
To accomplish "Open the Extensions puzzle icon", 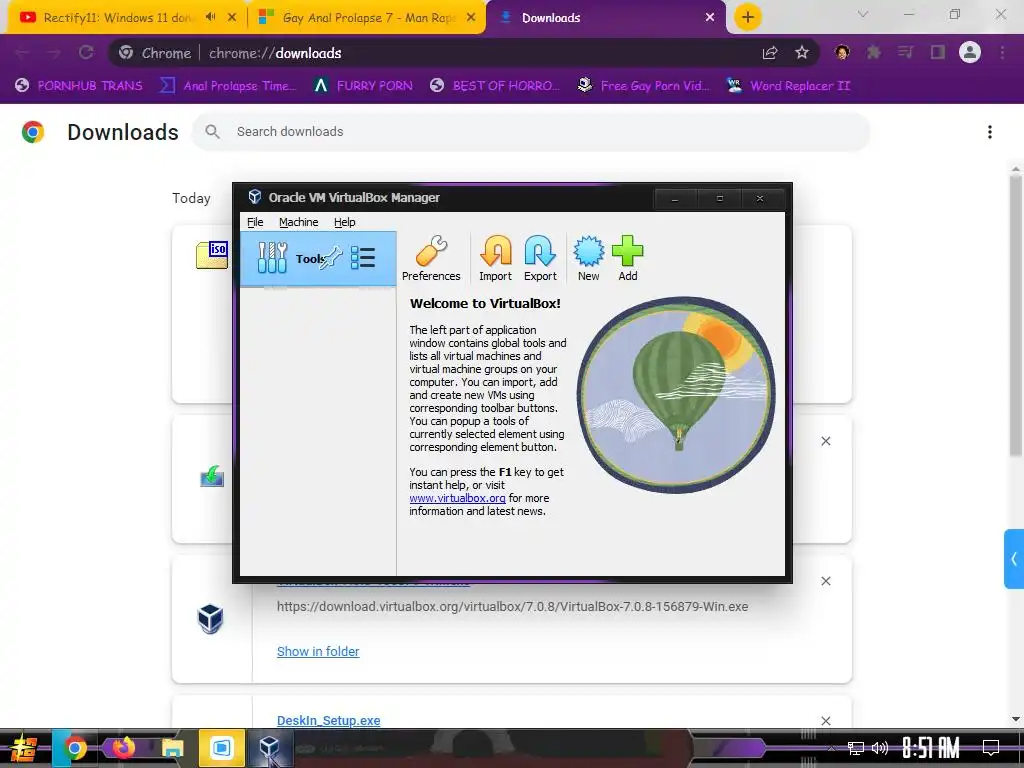I will [x=874, y=53].
